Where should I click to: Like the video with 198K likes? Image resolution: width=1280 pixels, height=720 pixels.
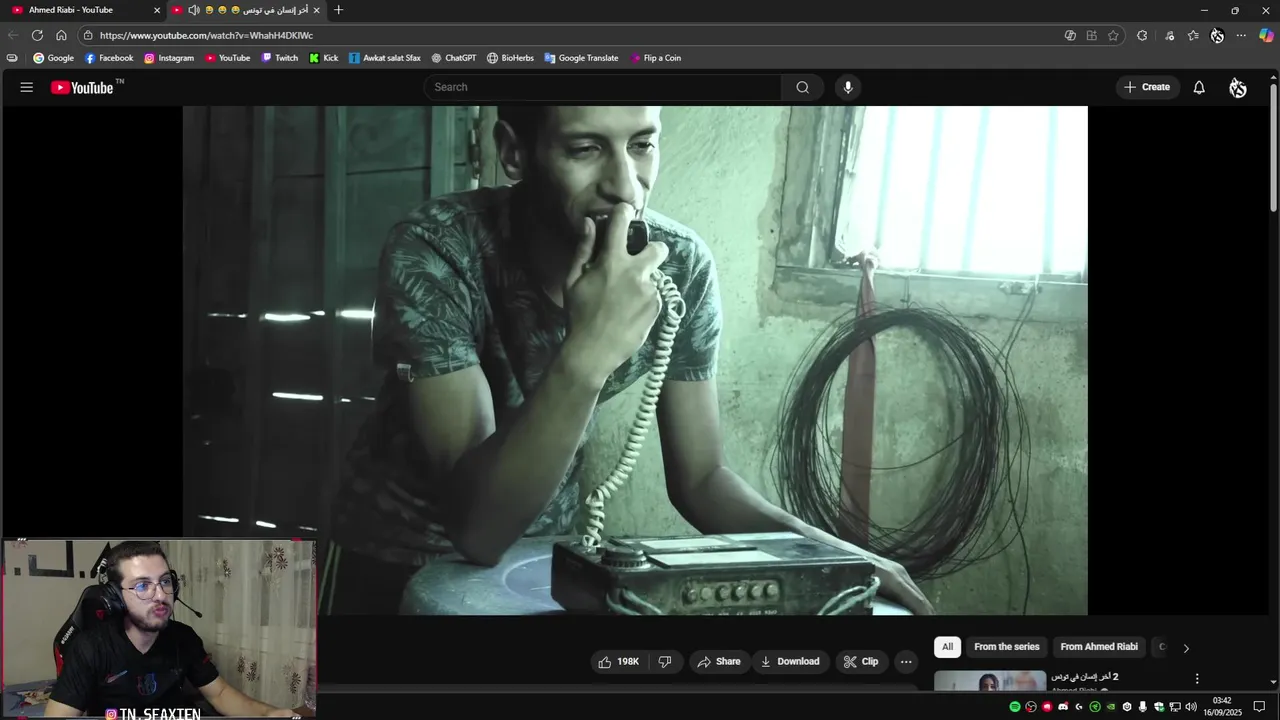[619, 661]
